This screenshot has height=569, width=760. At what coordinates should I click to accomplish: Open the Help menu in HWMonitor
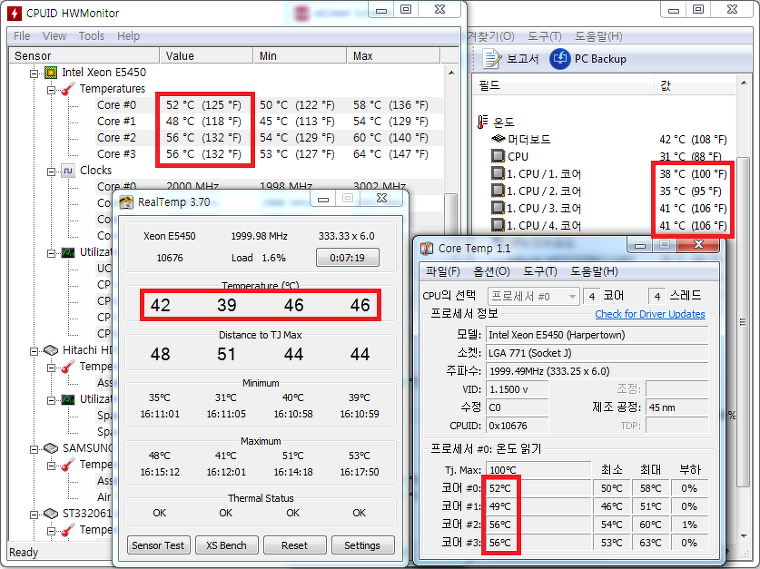pyautogui.click(x=128, y=36)
